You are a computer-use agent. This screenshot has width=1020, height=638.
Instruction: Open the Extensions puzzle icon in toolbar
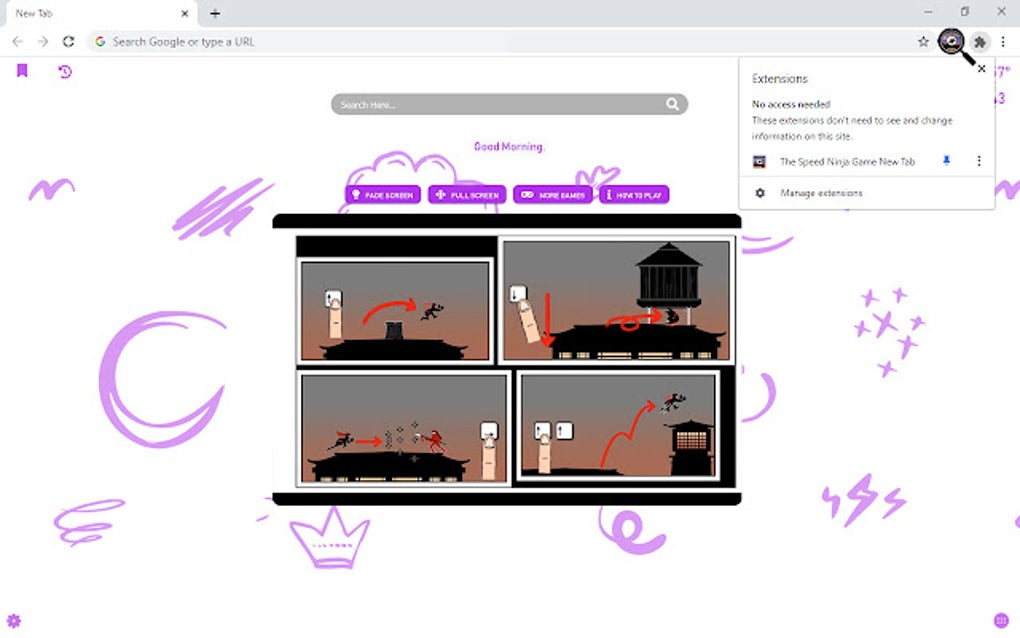[979, 42]
